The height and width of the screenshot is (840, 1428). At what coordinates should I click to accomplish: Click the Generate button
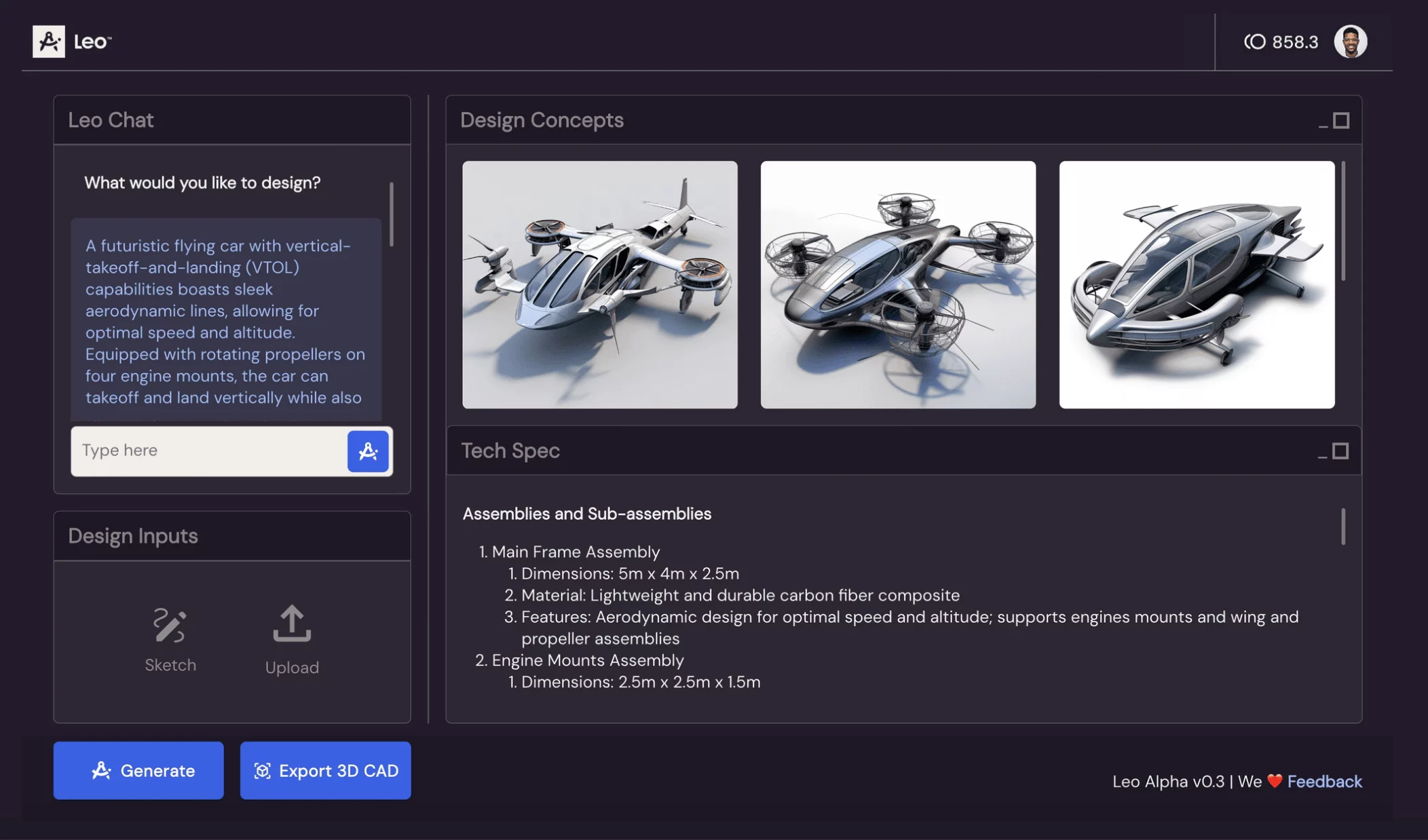click(138, 770)
